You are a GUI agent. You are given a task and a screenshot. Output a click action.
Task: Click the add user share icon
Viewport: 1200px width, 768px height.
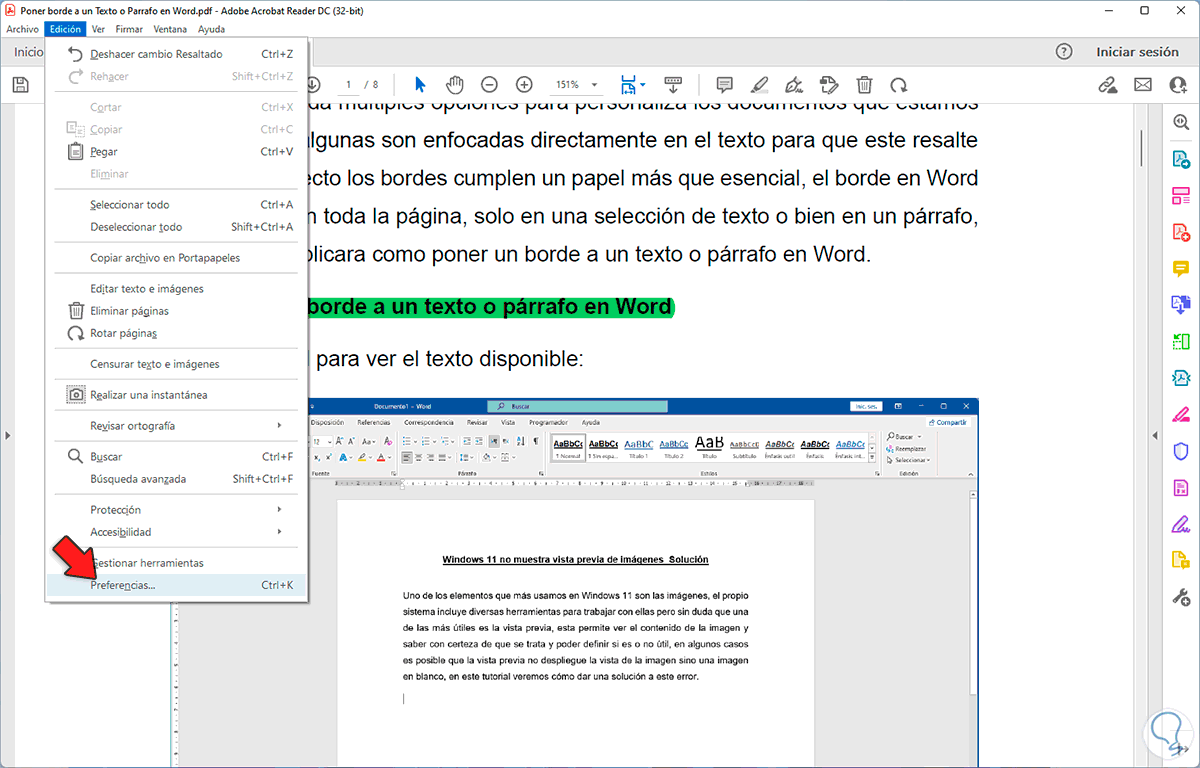pos(1177,85)
